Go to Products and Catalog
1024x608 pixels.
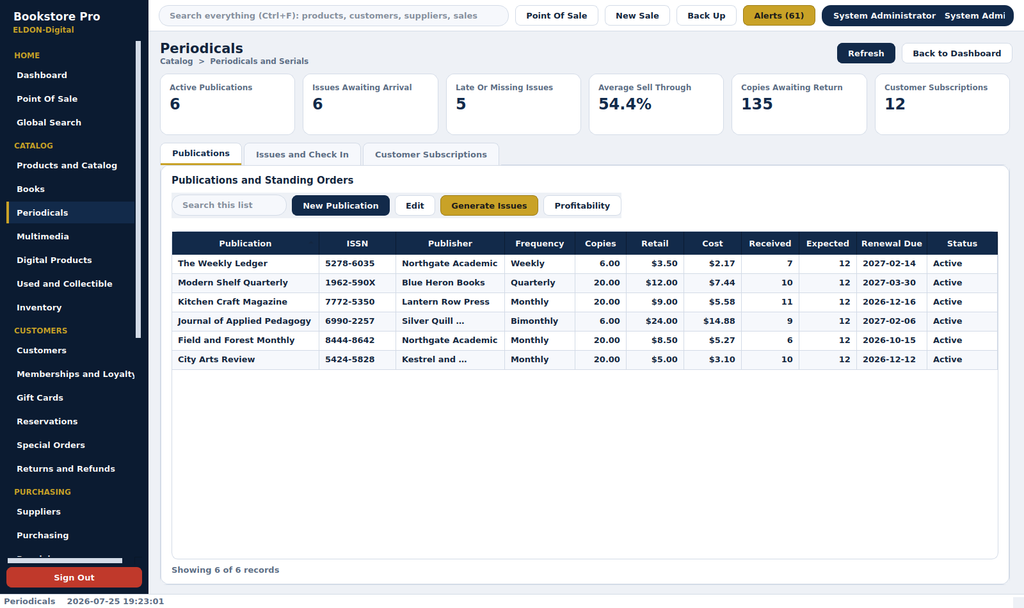coord(71,165)
